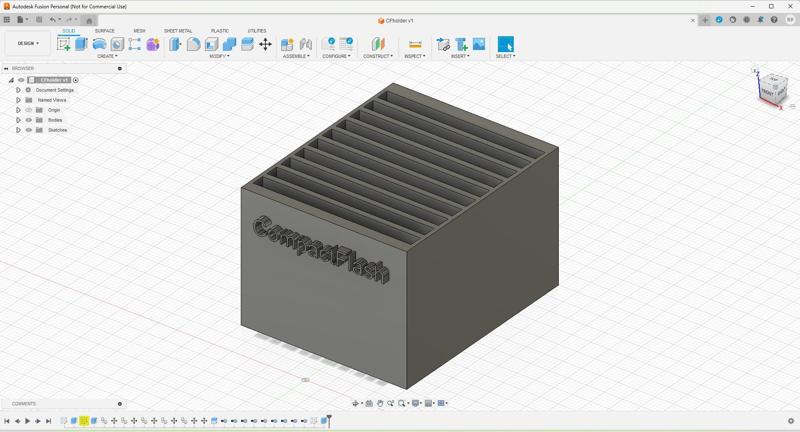
Task: Select the Shell tool
Action: pos(211,44)
